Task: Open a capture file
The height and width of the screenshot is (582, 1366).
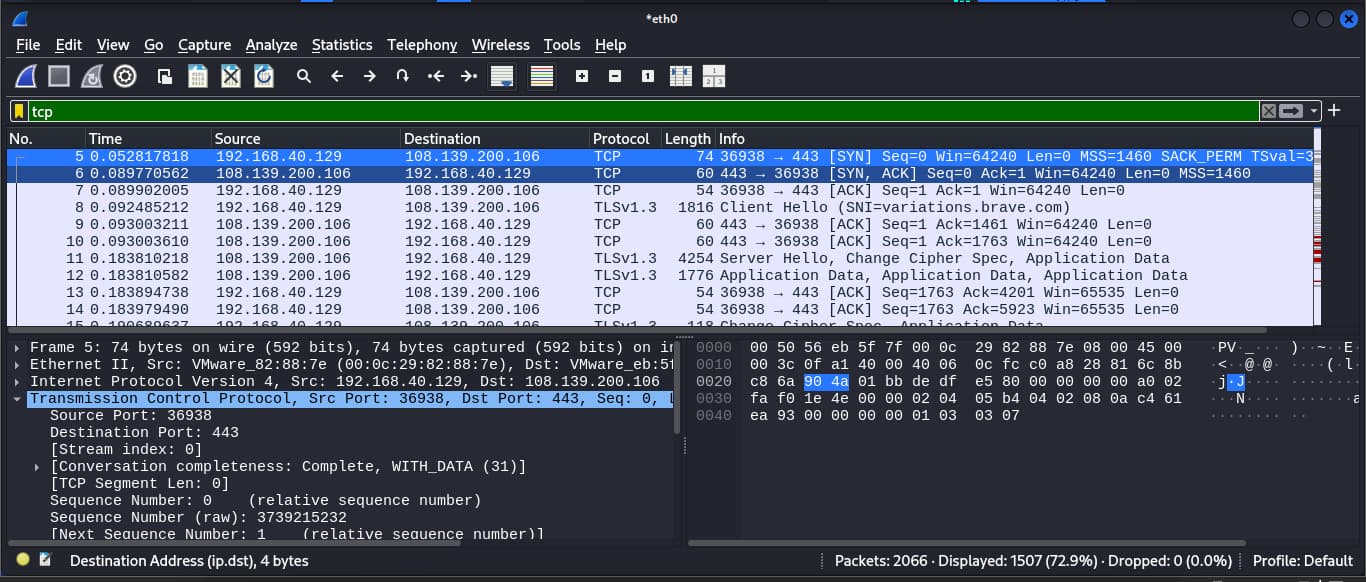Action: point(165,76)
